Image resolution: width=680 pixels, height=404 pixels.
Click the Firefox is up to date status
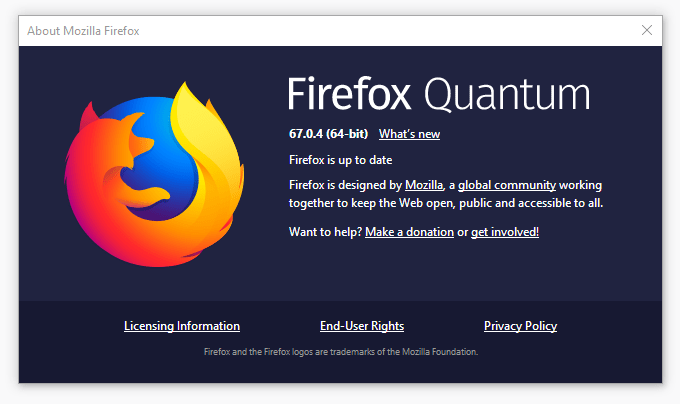340,160
